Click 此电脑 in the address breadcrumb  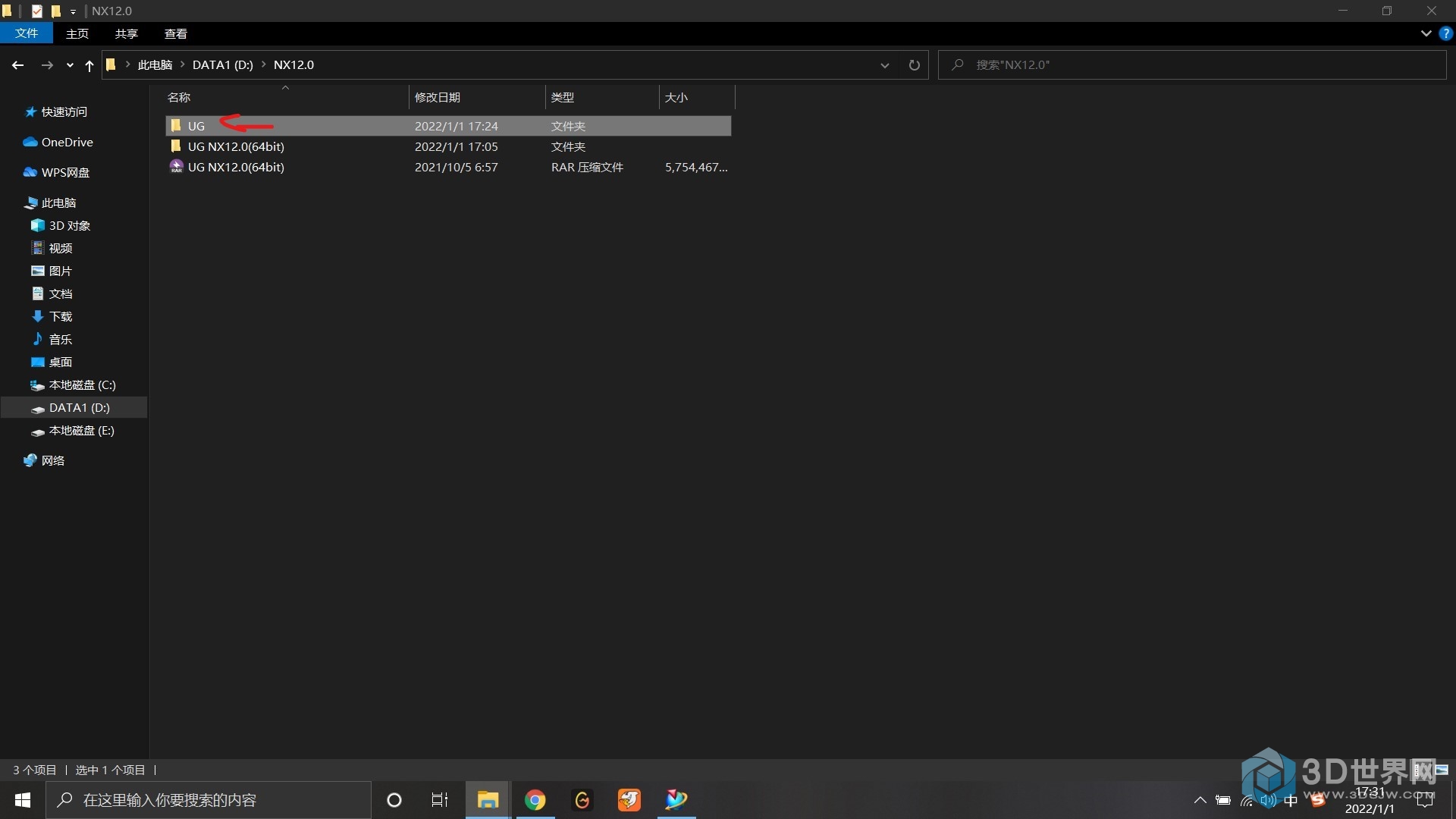pos(155,65)
